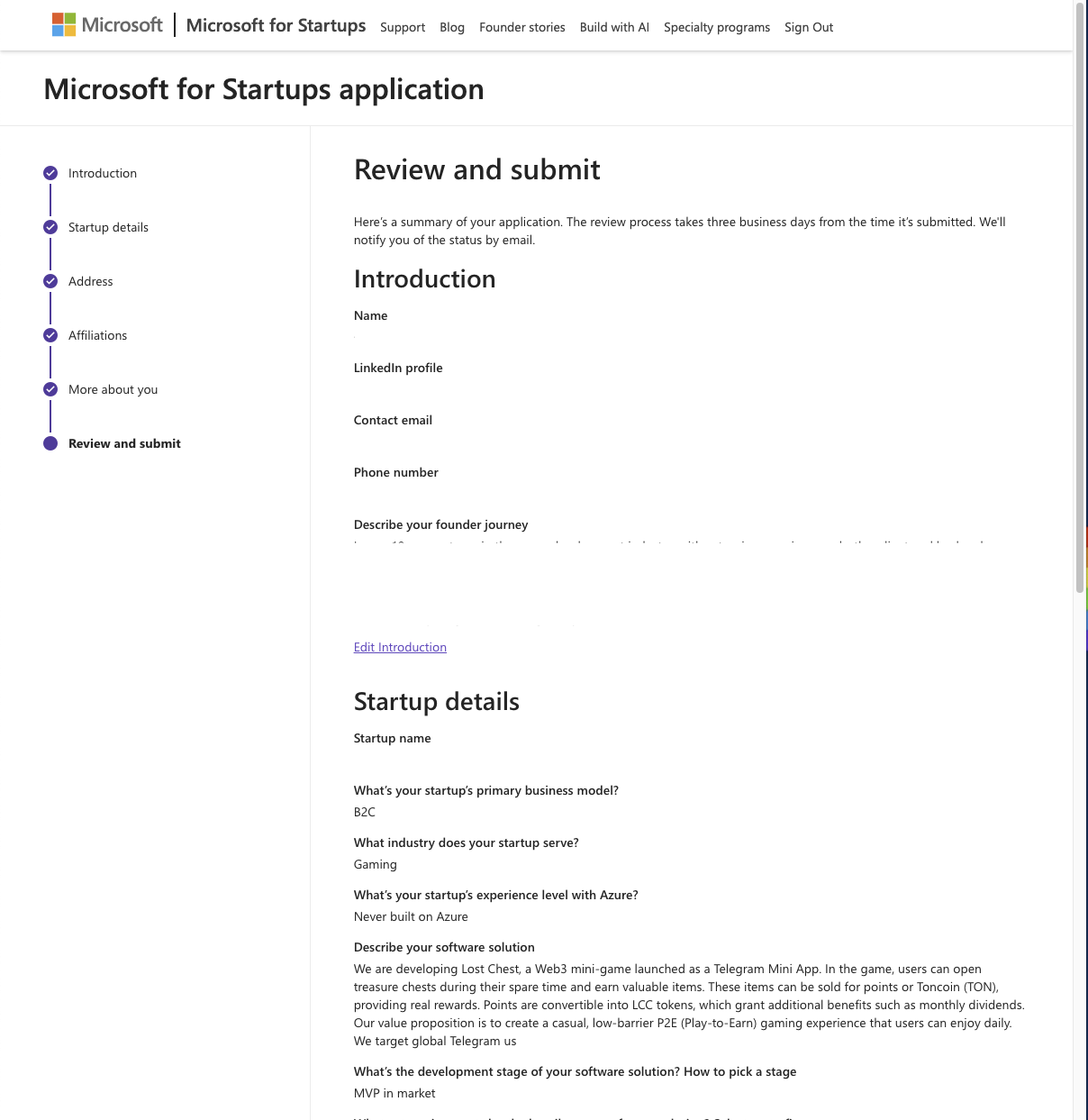Screen dimensions: 1088x1120
Task: Click the B2C business model value
Action: [365, 812]
